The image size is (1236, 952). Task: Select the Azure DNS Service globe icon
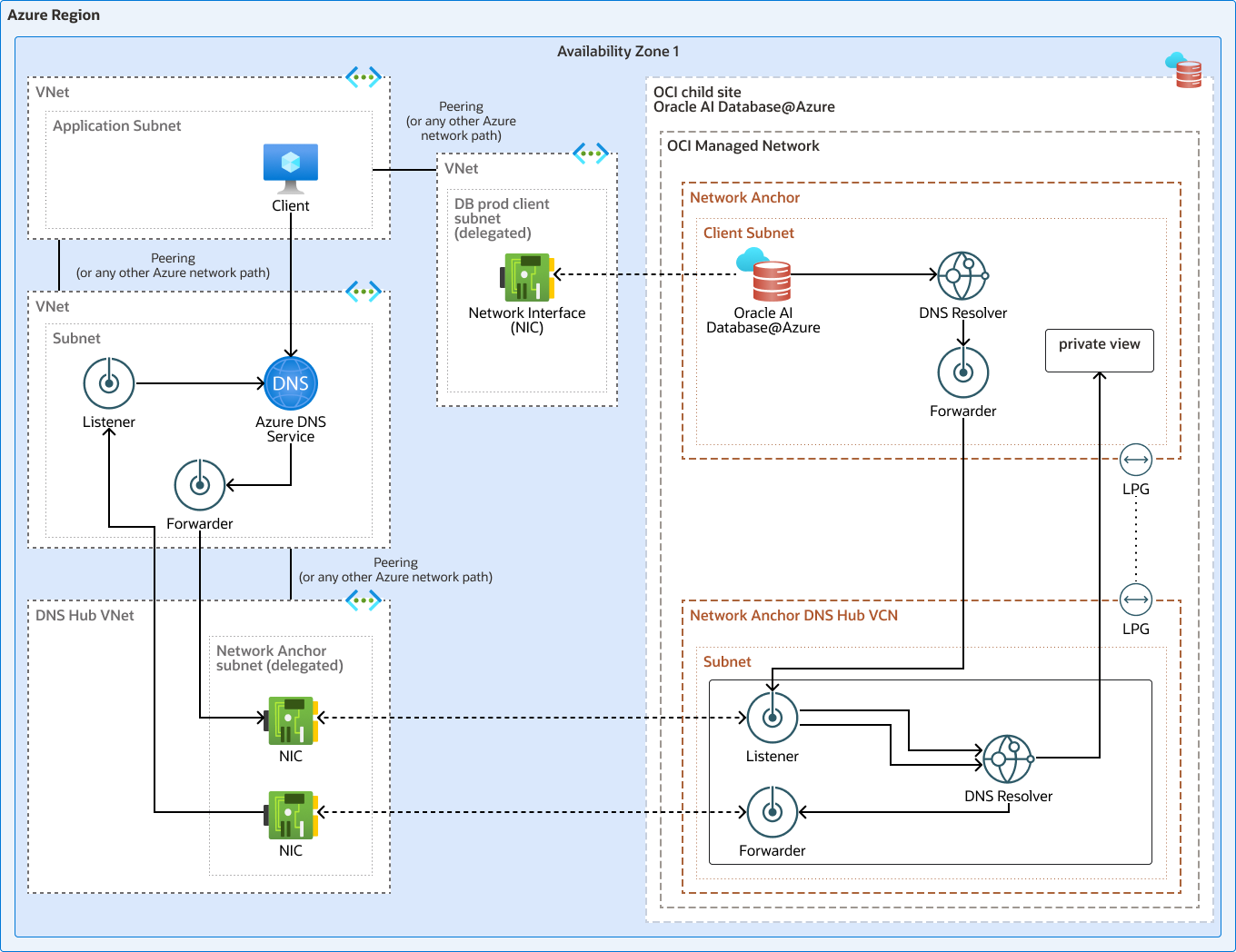pyautogui.click(x=291, y=383)
